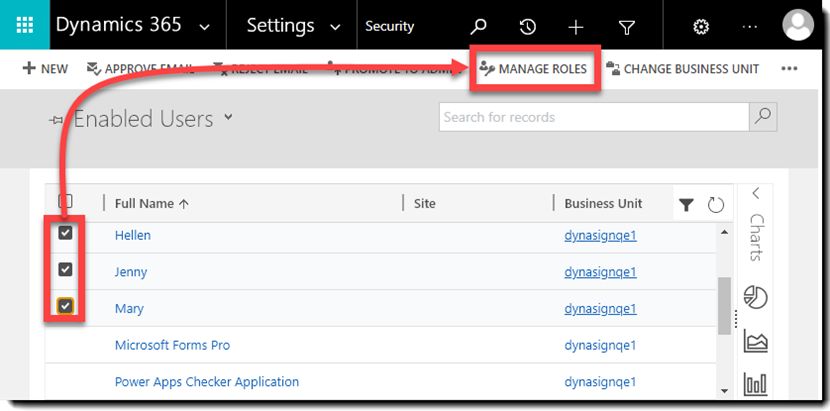Sort by Business Unit column header
This screenshot has height=411, width=830.
(x=603, y=204)
